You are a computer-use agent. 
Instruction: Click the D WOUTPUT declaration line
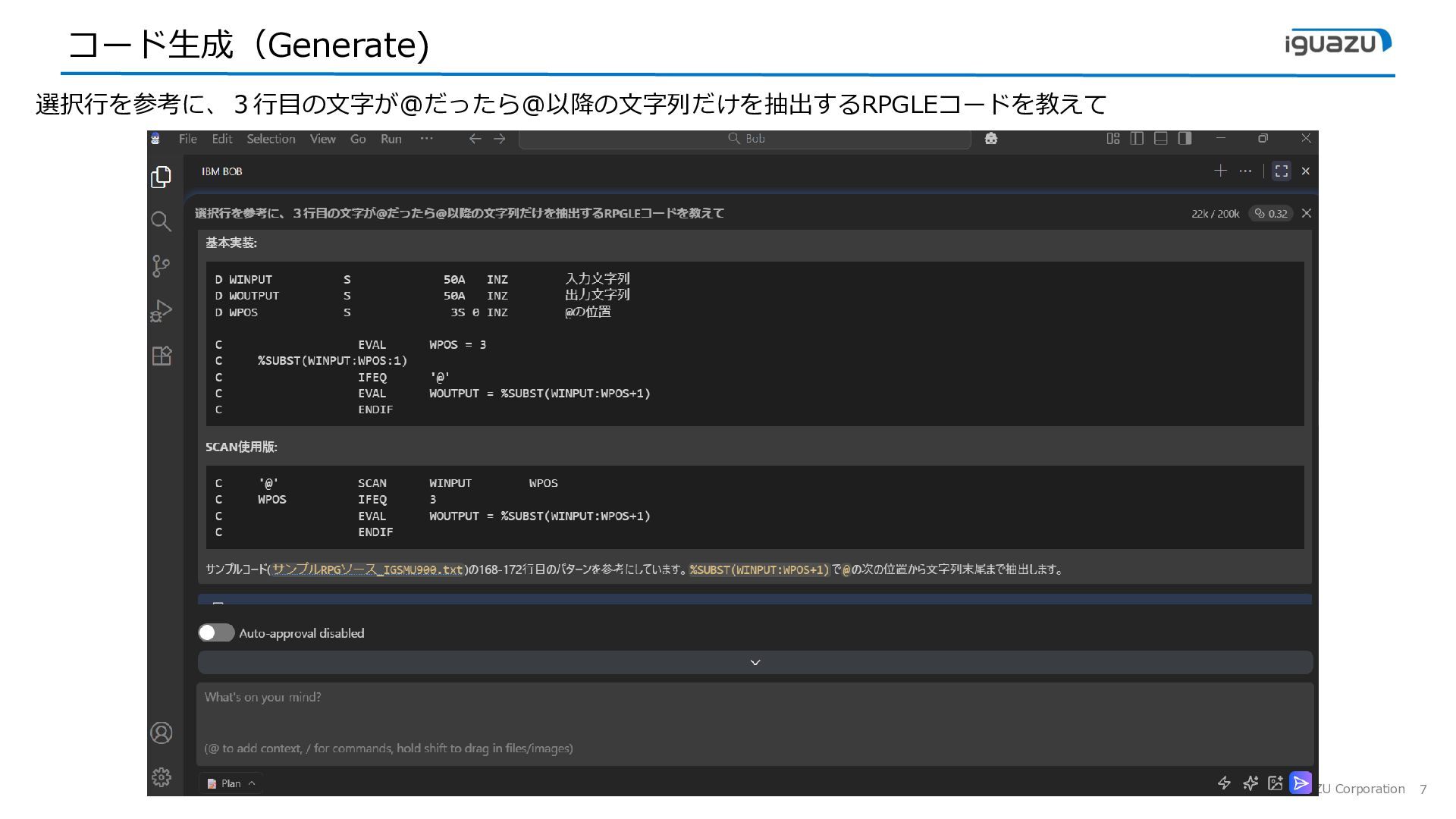coord(422,296)
